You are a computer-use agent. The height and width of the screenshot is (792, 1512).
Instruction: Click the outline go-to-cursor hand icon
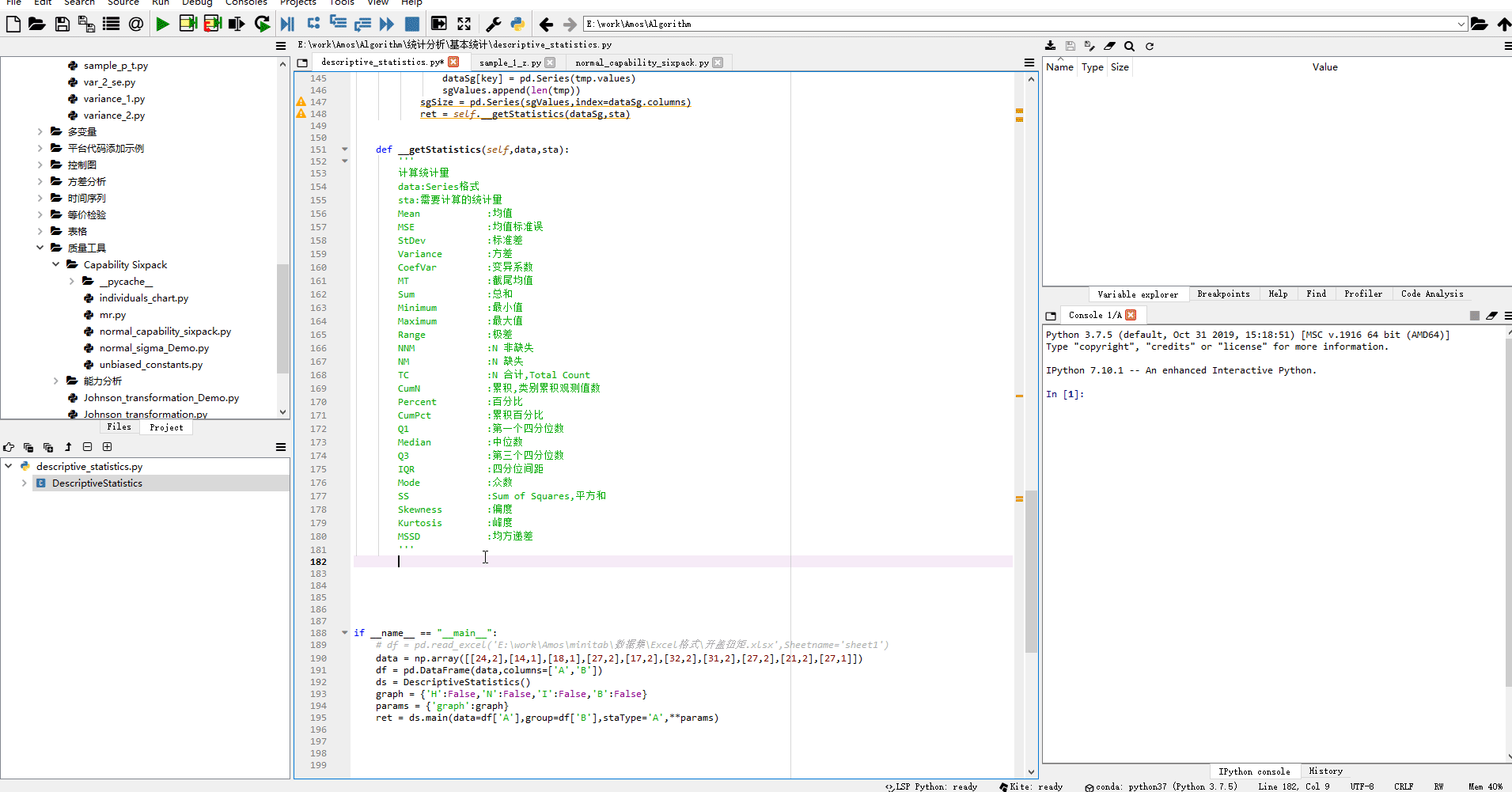coord(9,447)
